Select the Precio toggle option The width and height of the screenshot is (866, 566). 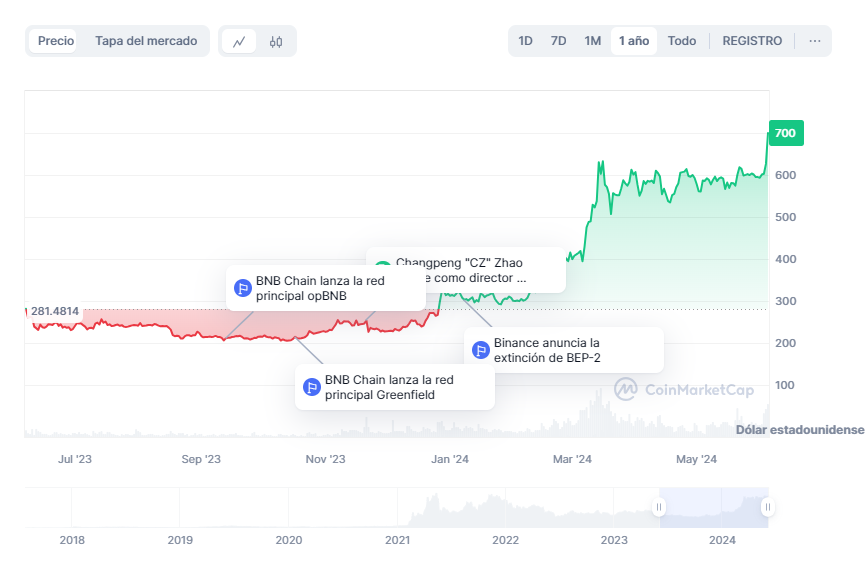[56, 41]
